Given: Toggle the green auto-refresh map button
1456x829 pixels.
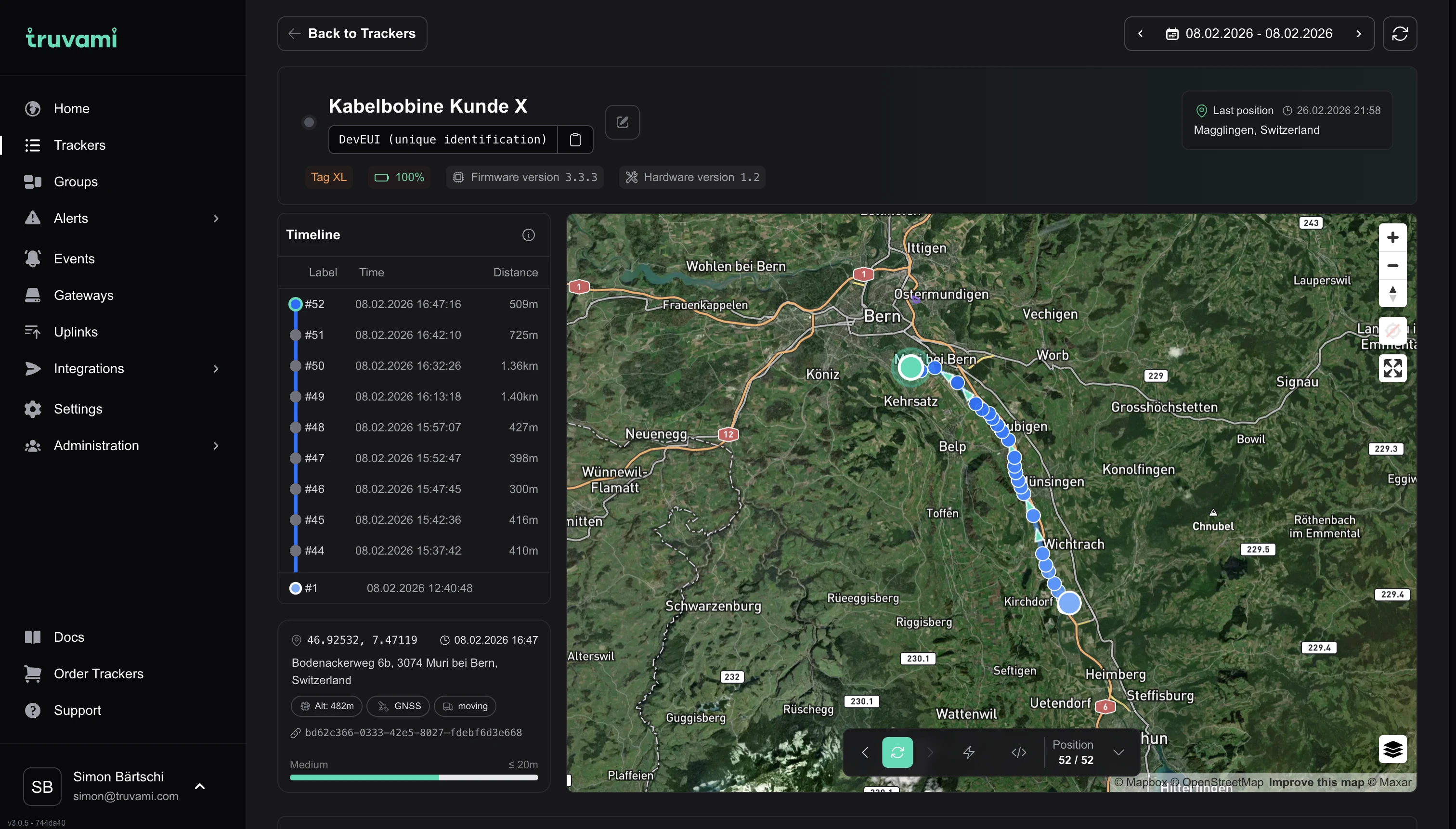Looking at the screenshot, I should pos(897,753).
